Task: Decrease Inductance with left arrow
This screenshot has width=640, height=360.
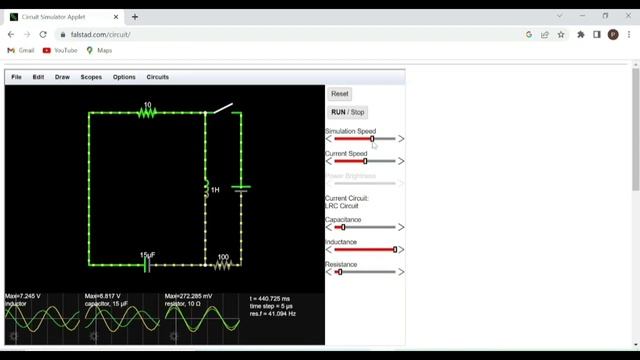Action: [x=329, y=250]
